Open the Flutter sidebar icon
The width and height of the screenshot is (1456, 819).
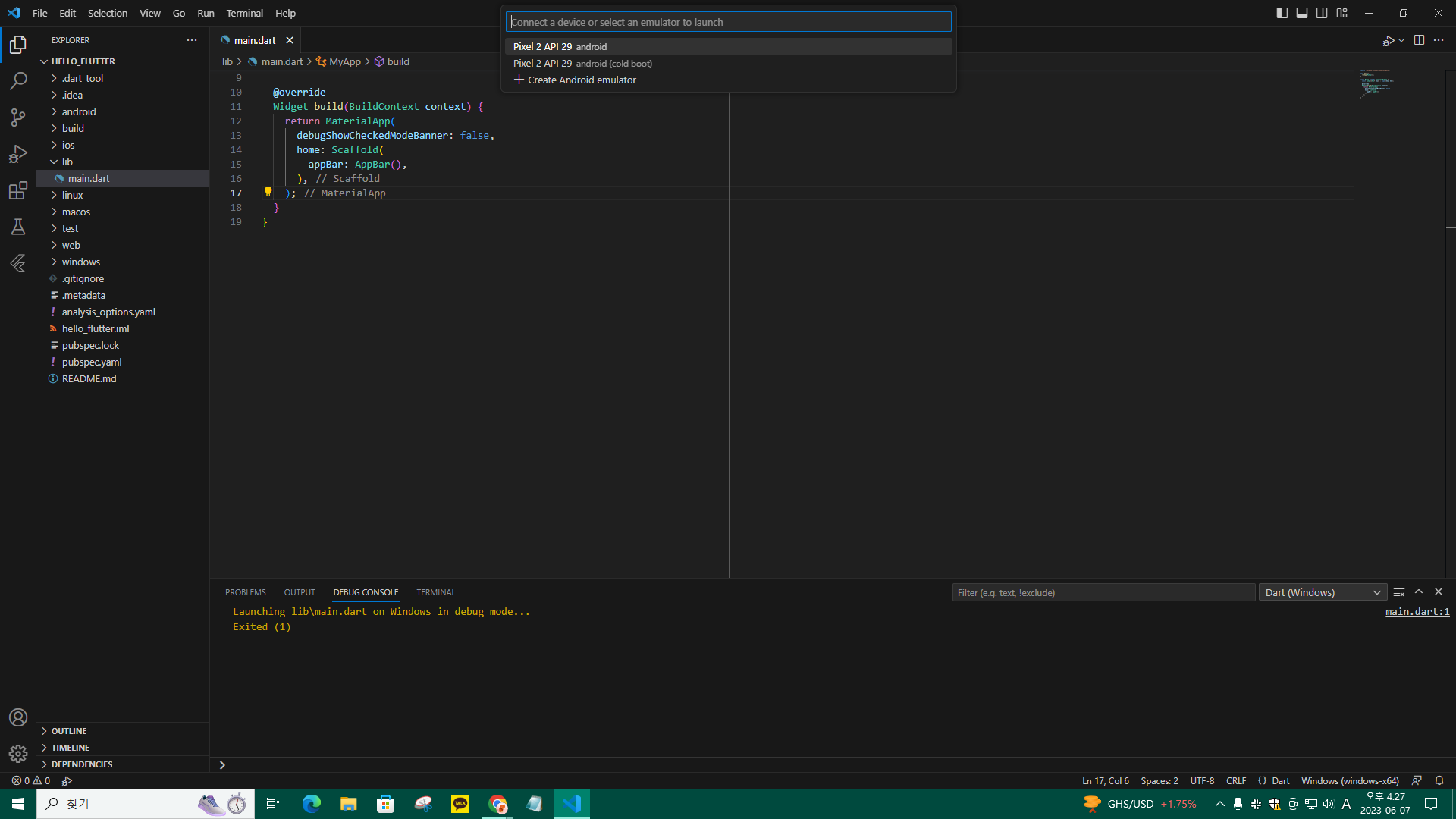(18, 263)
